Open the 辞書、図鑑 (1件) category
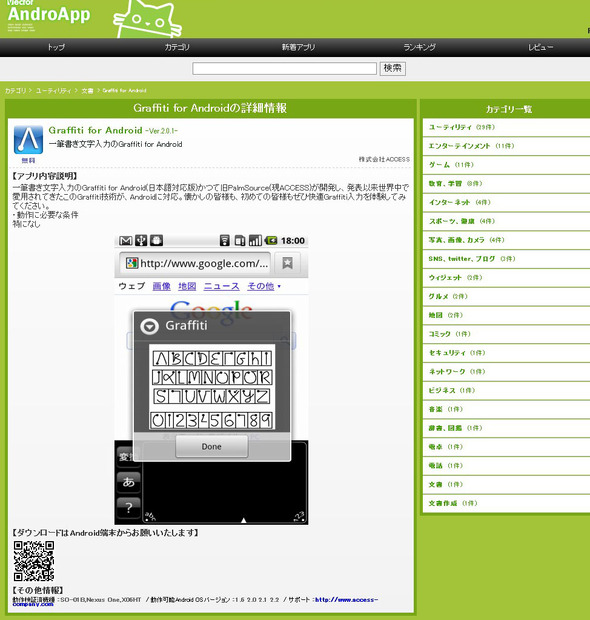Screen dimensions: 590x620 click(506, 428)
